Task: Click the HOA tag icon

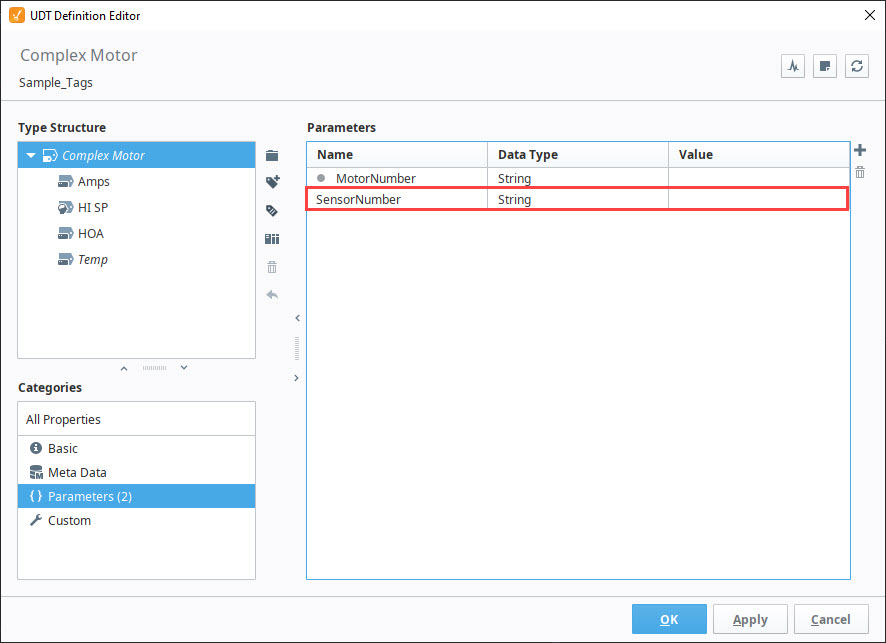Action: point(66,233)
